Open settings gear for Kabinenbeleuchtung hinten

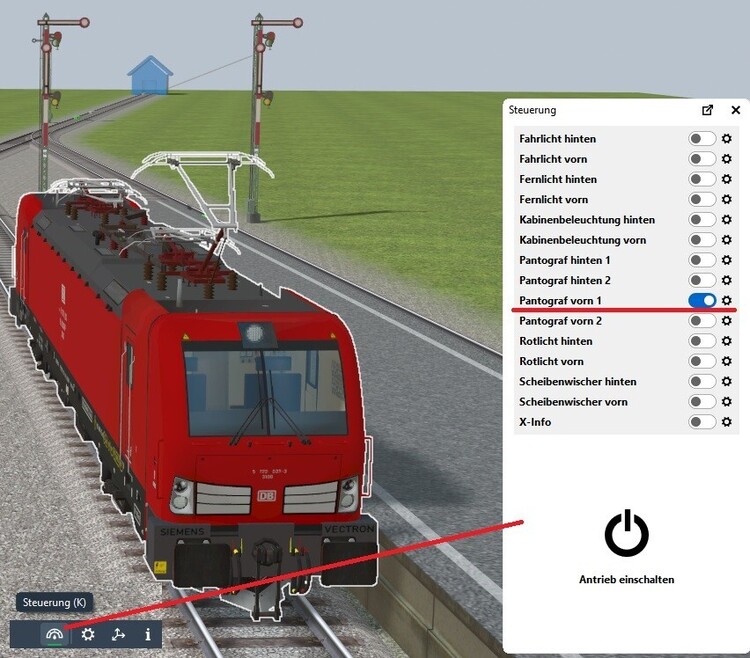click(x=727, y=219)
